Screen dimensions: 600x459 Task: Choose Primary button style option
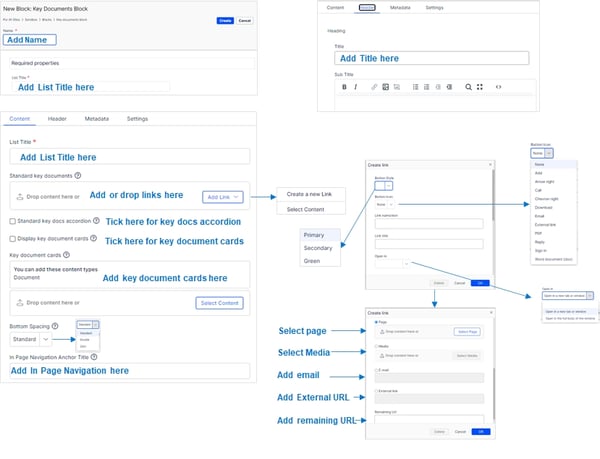(x=320, y=235)
